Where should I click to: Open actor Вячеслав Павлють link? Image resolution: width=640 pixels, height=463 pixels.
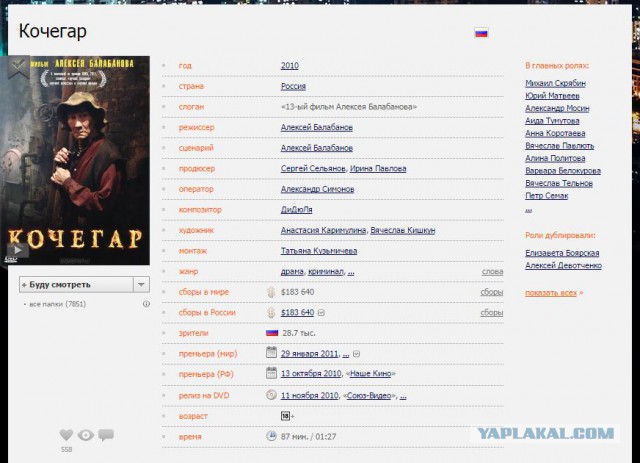pos(560,146)
